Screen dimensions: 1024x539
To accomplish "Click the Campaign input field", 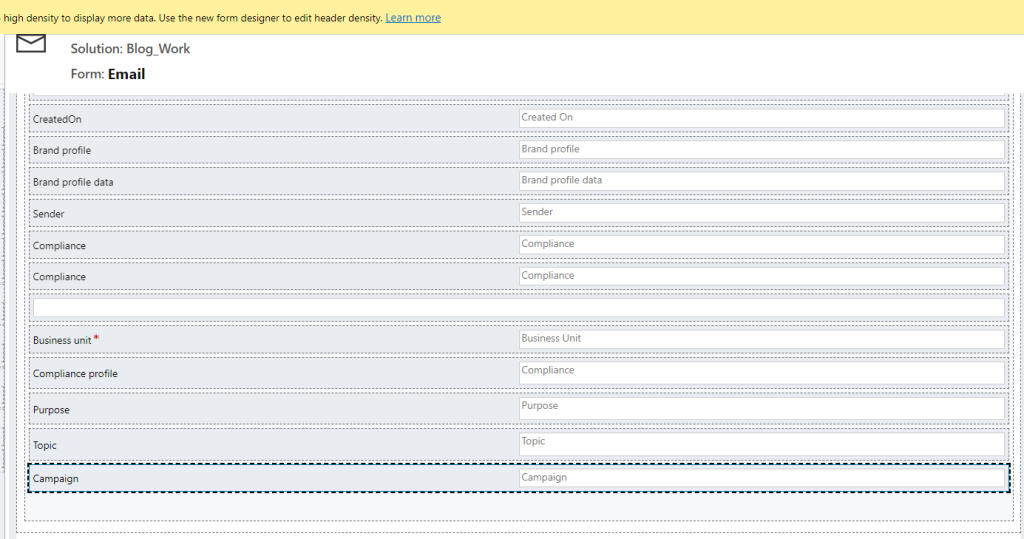I will 761,478.
